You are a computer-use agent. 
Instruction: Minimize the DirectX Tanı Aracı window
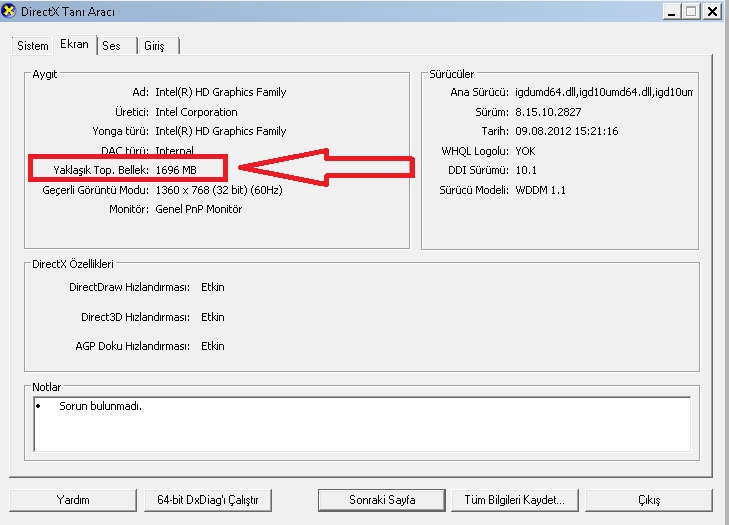[672, 11]
